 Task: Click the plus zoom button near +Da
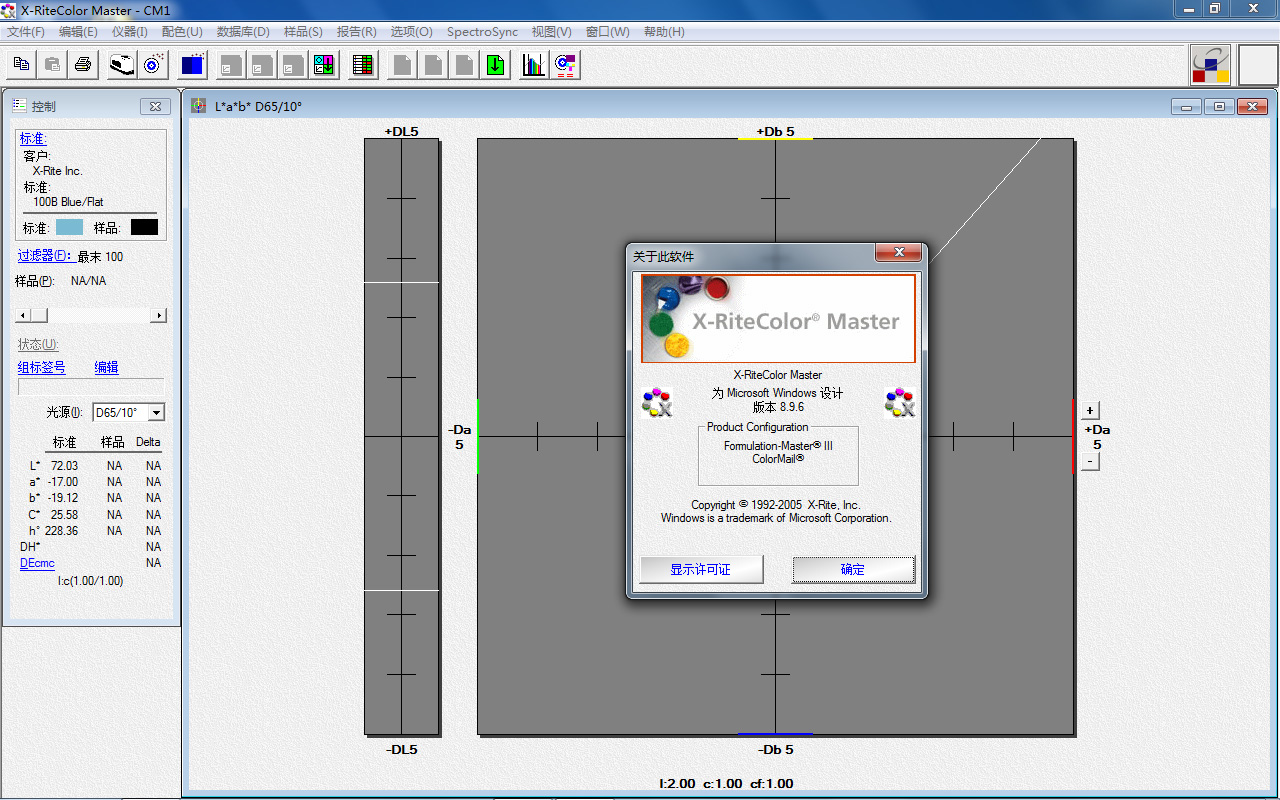tap(1091, 410)
